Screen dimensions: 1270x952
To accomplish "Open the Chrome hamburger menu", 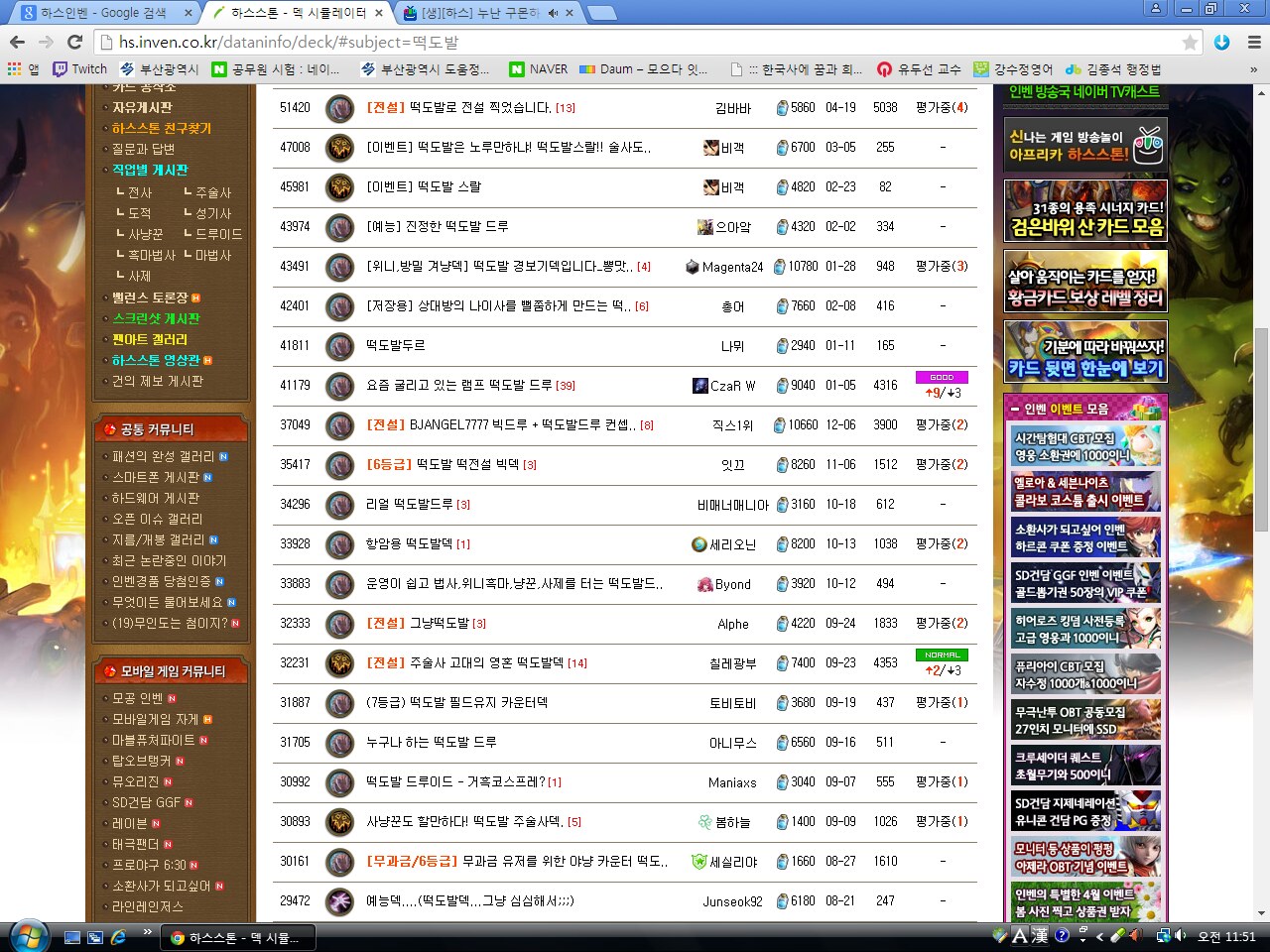I will 1254,42.
